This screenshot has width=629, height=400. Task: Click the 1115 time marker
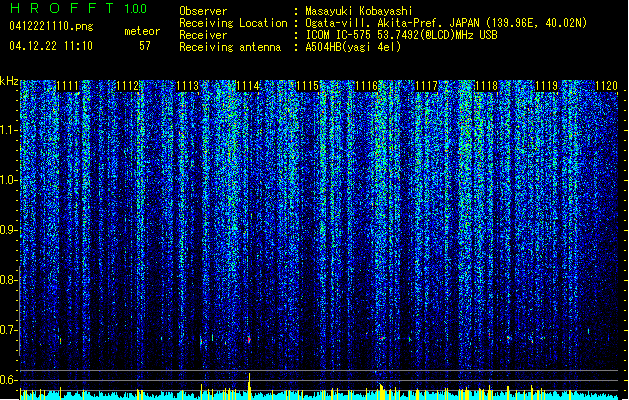pyautogui.click(x=307, y=86)
